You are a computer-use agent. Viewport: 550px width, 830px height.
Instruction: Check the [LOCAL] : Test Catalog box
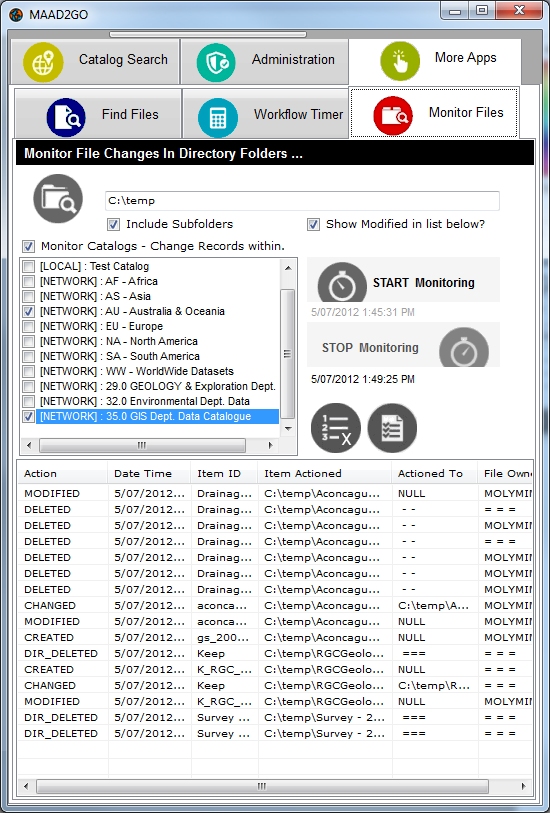click(x=29, y=266)
